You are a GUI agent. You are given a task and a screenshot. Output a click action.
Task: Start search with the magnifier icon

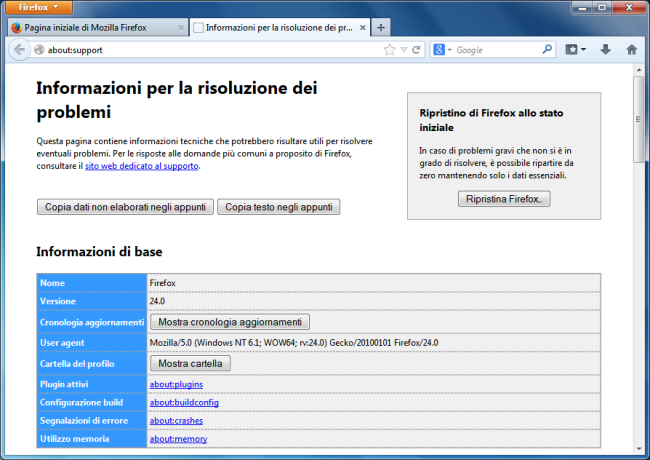tap(547, 50)
